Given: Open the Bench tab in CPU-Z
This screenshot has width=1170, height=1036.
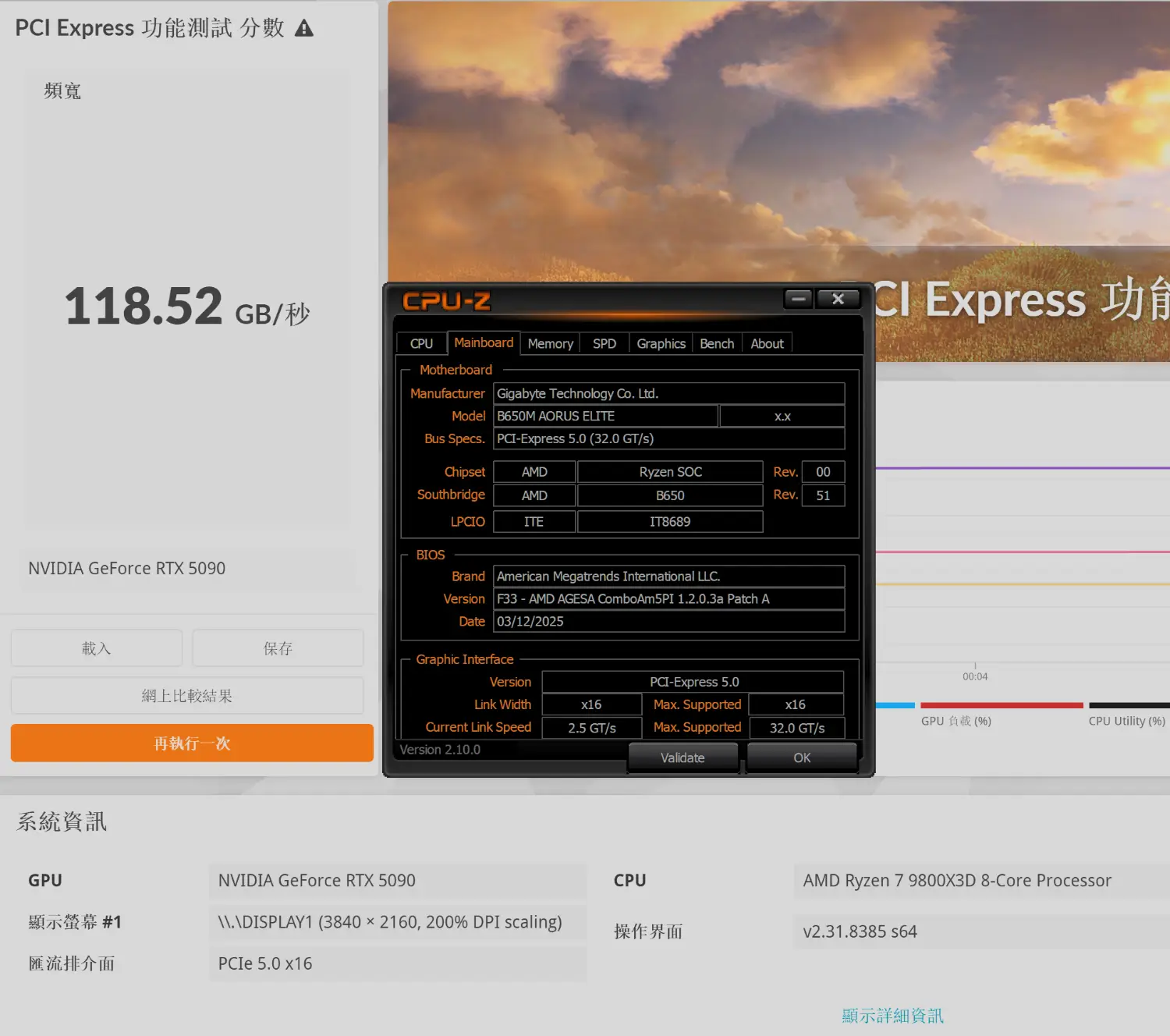Looking at the screenshot, I should [x=717, y=343].
